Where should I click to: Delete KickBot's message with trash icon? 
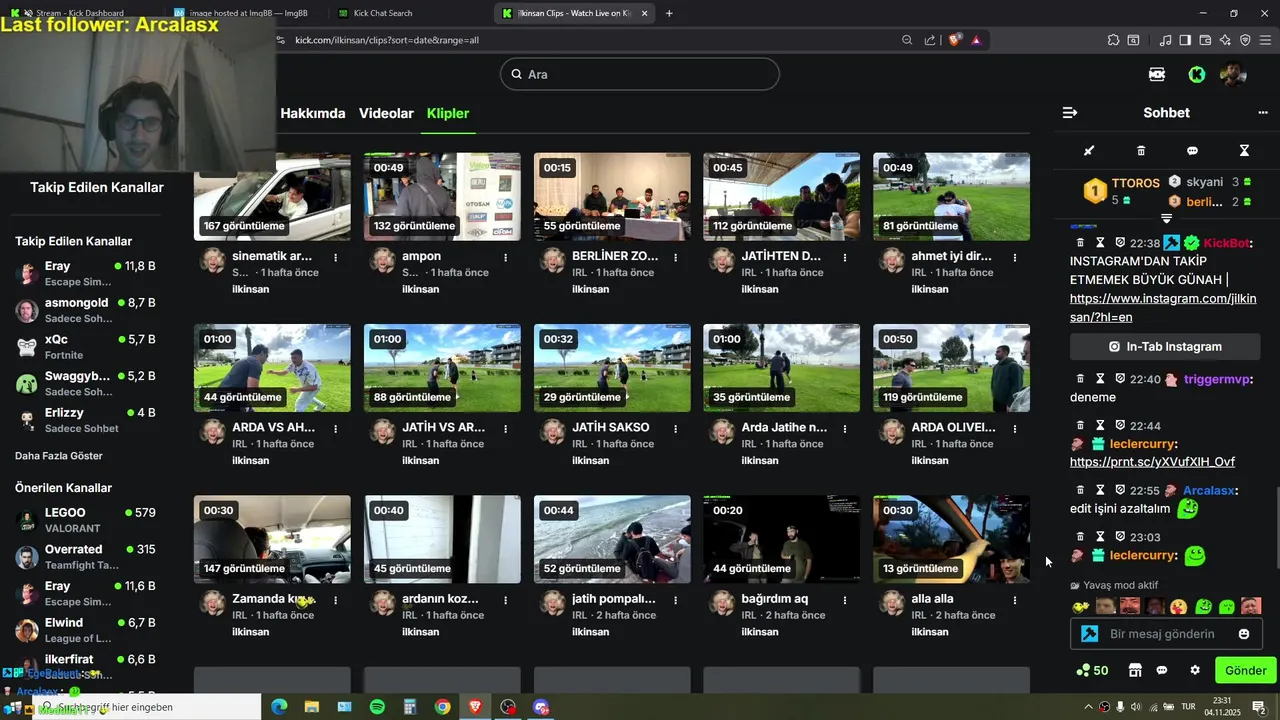tap(1080, 243)
